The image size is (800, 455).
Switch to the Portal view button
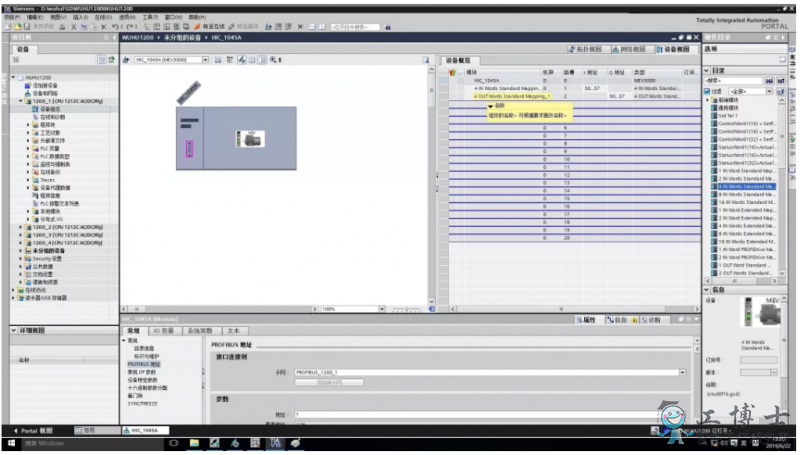34,431
